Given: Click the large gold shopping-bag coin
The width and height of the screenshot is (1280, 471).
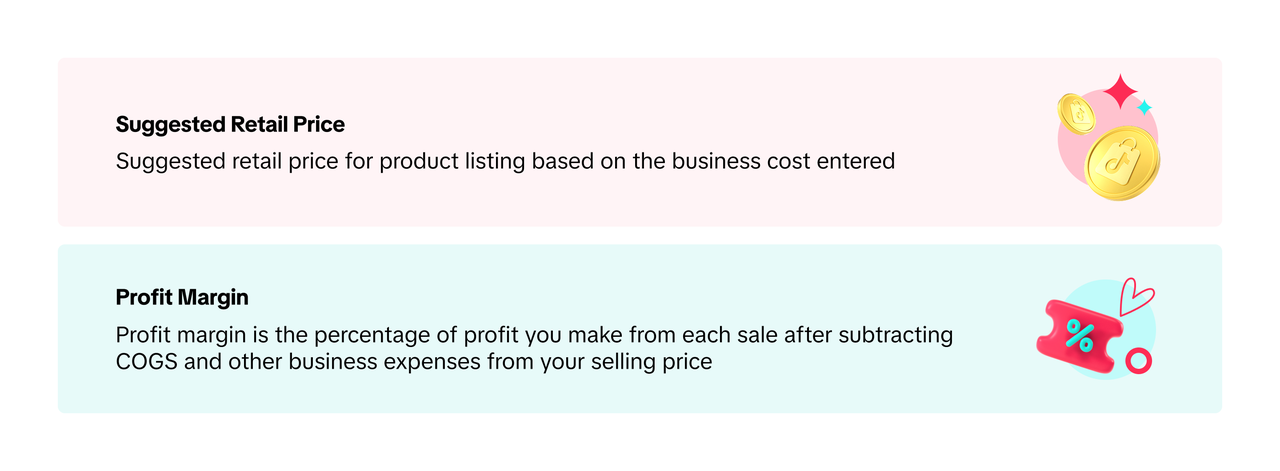Looking at the screenshot, I should click(x=1123, y=164).
